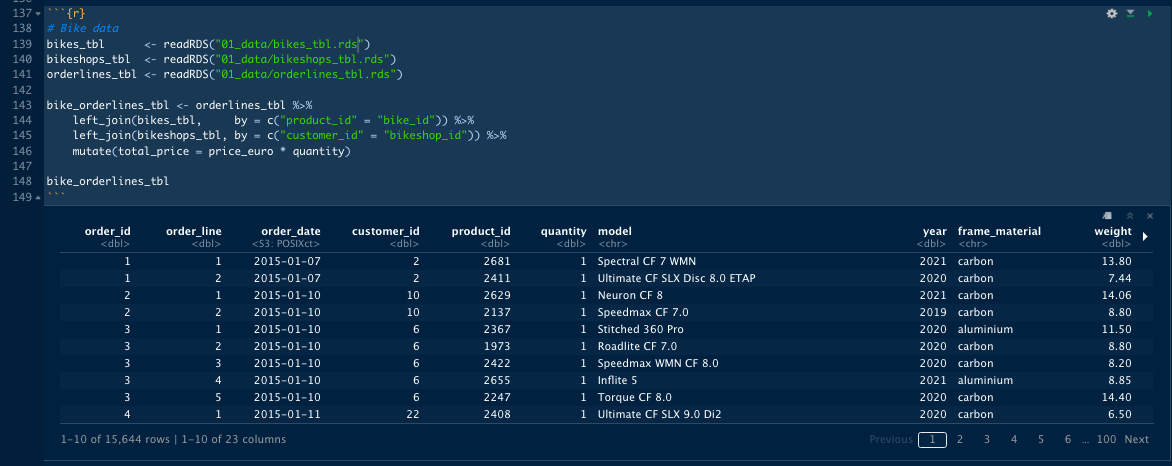1172x466 pixels.
Task: Click mutate total_price code line
Action: (x=212, y=152)
